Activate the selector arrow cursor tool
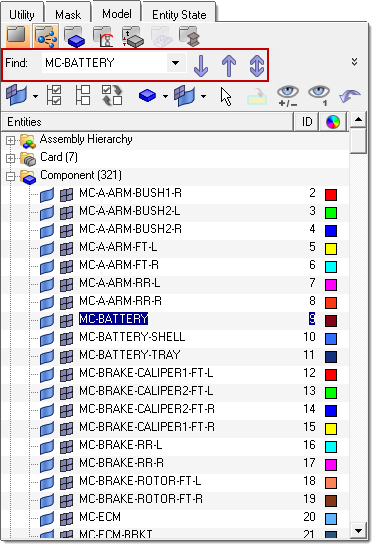 click(226, 96)
